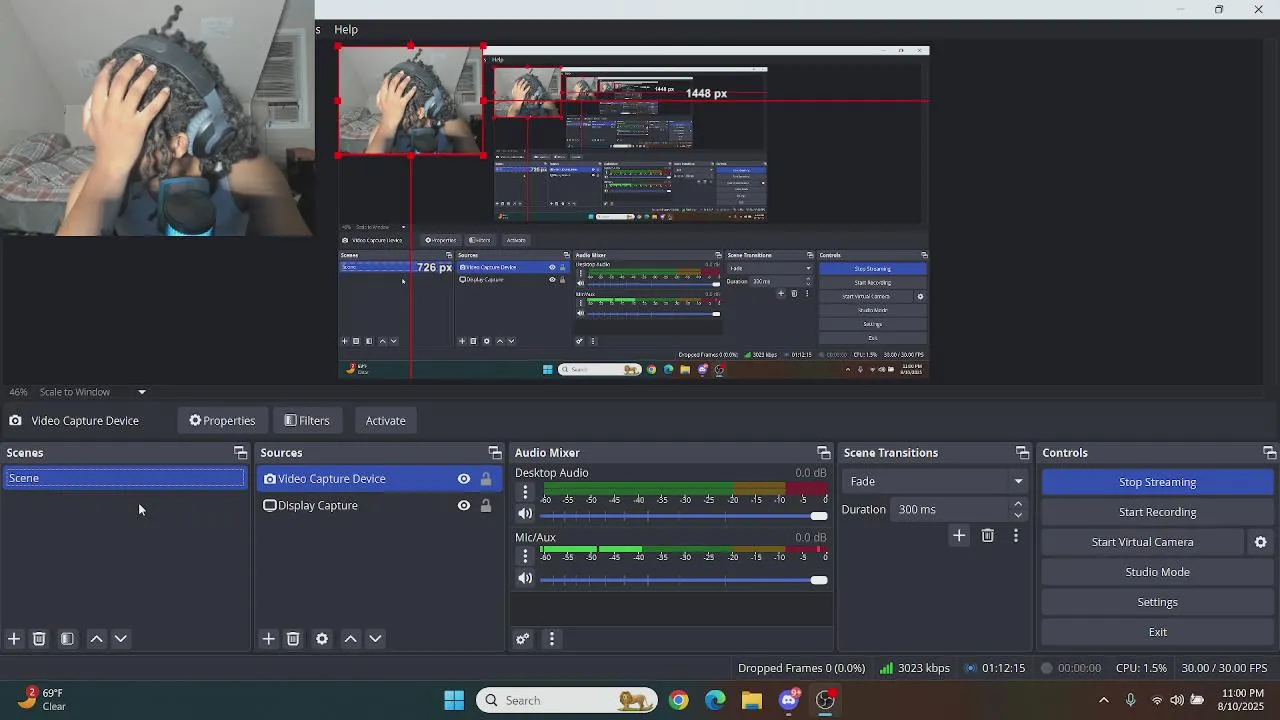Click Stop Streaming button

click(1157, 482)
